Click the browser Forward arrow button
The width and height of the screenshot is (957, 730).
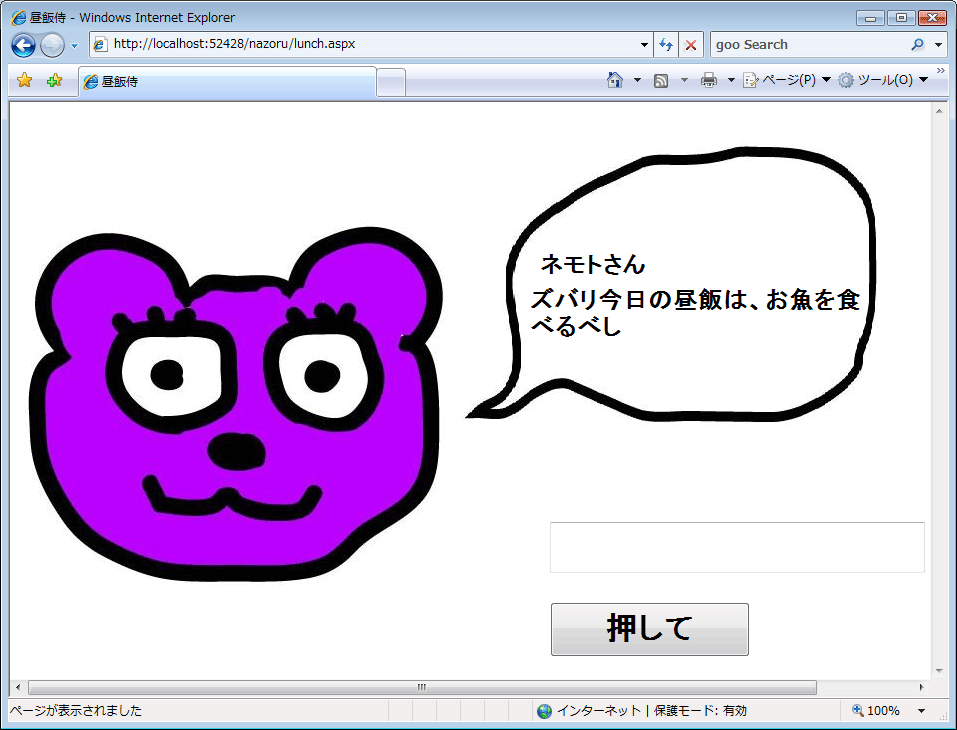52,45
